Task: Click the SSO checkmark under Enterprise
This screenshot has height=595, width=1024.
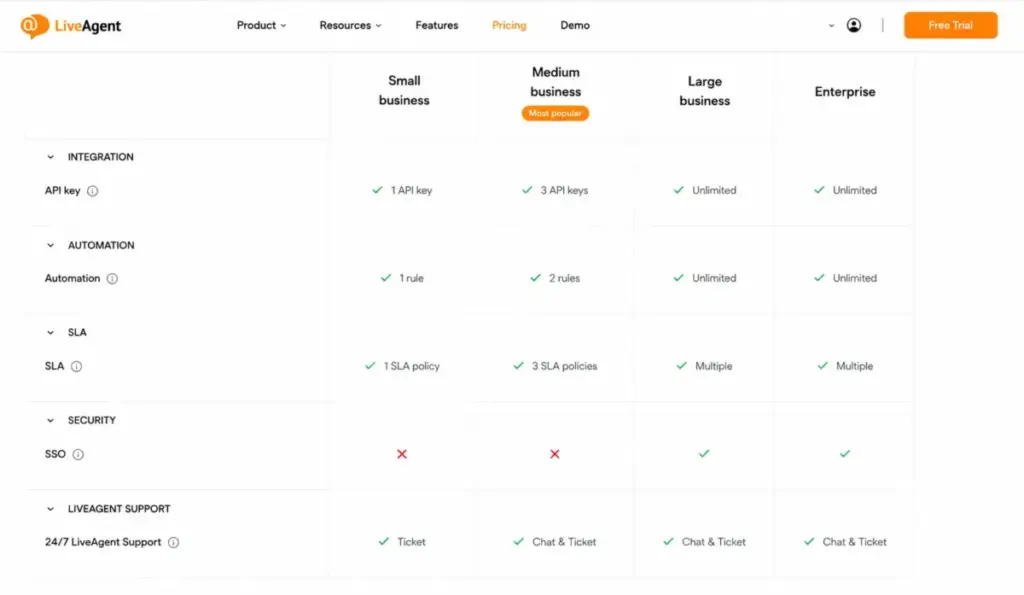Action: coord(845,453)
